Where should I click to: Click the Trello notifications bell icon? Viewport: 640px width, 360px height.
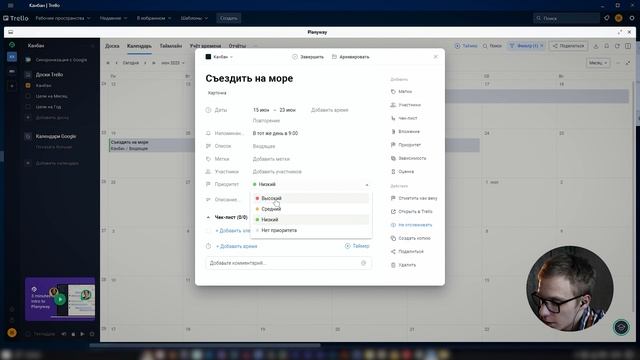point(607,18)
